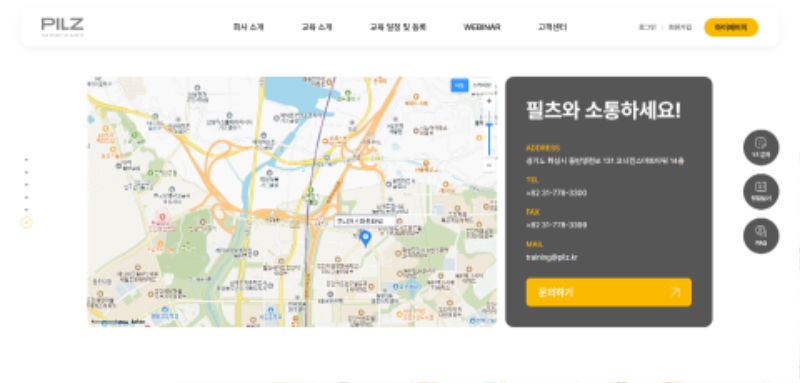The width and height of the screenshot is (800, 383).
Task: Click the blue map zoom slider handle
Action: [x=489, y=124]
